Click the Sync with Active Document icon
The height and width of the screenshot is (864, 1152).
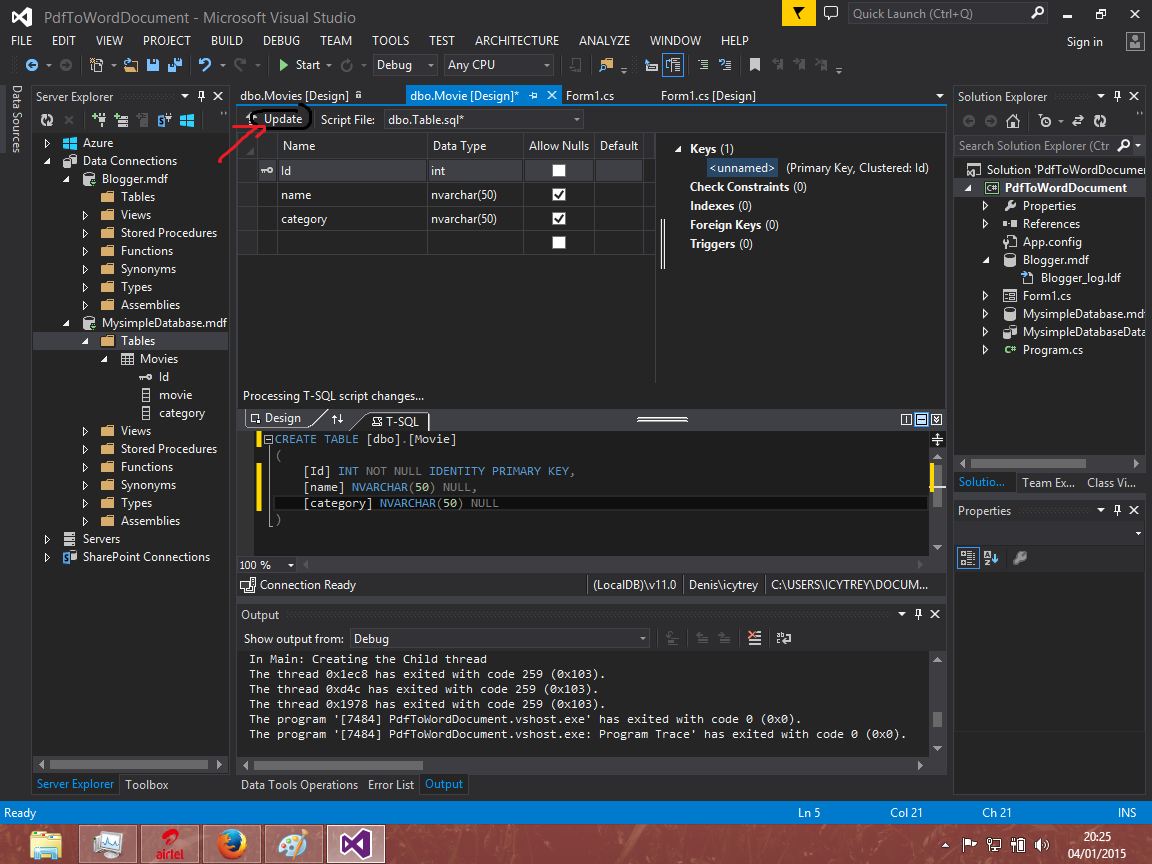pos(1078,121)
